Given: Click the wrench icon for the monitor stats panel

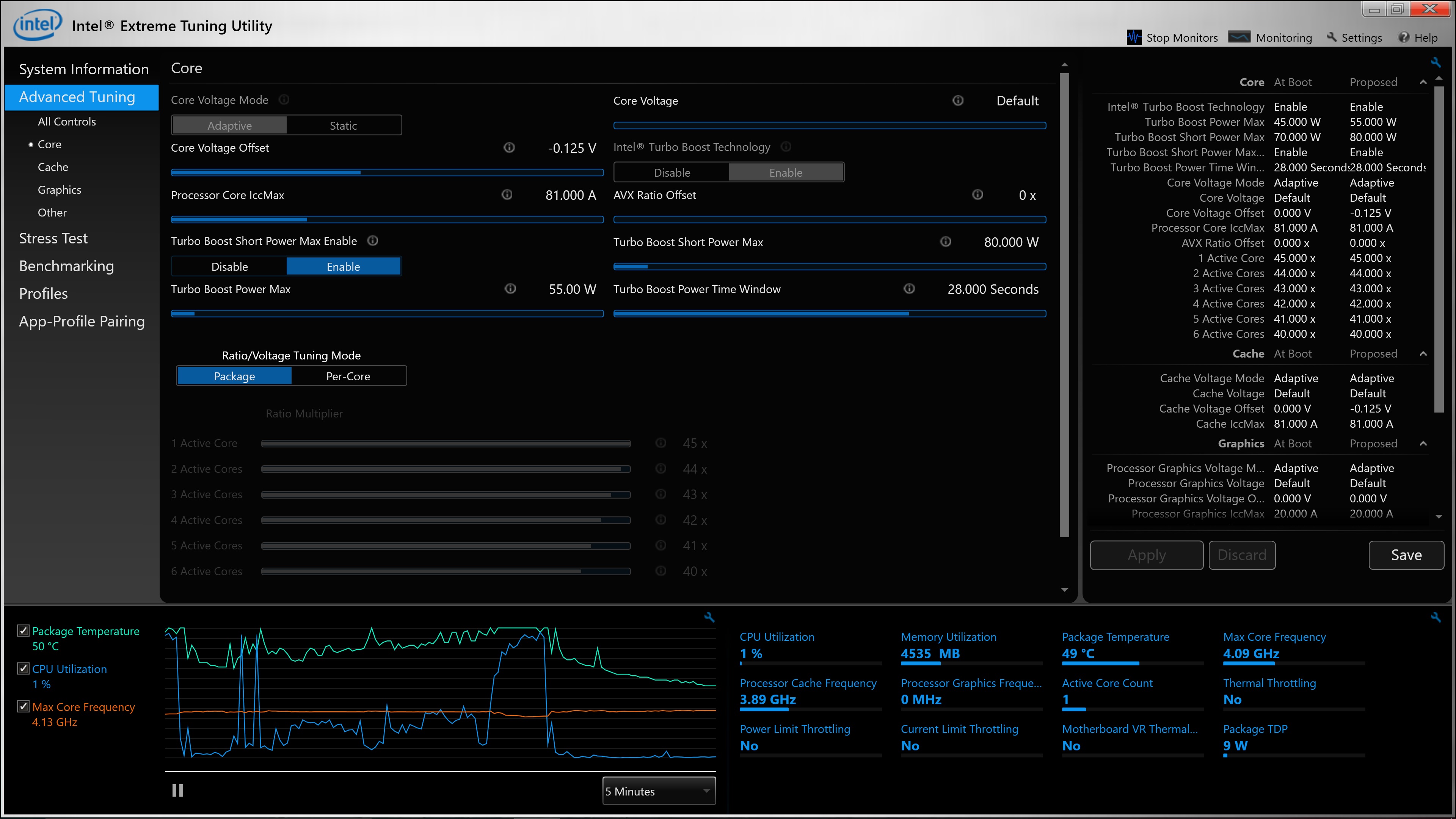Looking at the screenshot, I should tap(1436, 617).
